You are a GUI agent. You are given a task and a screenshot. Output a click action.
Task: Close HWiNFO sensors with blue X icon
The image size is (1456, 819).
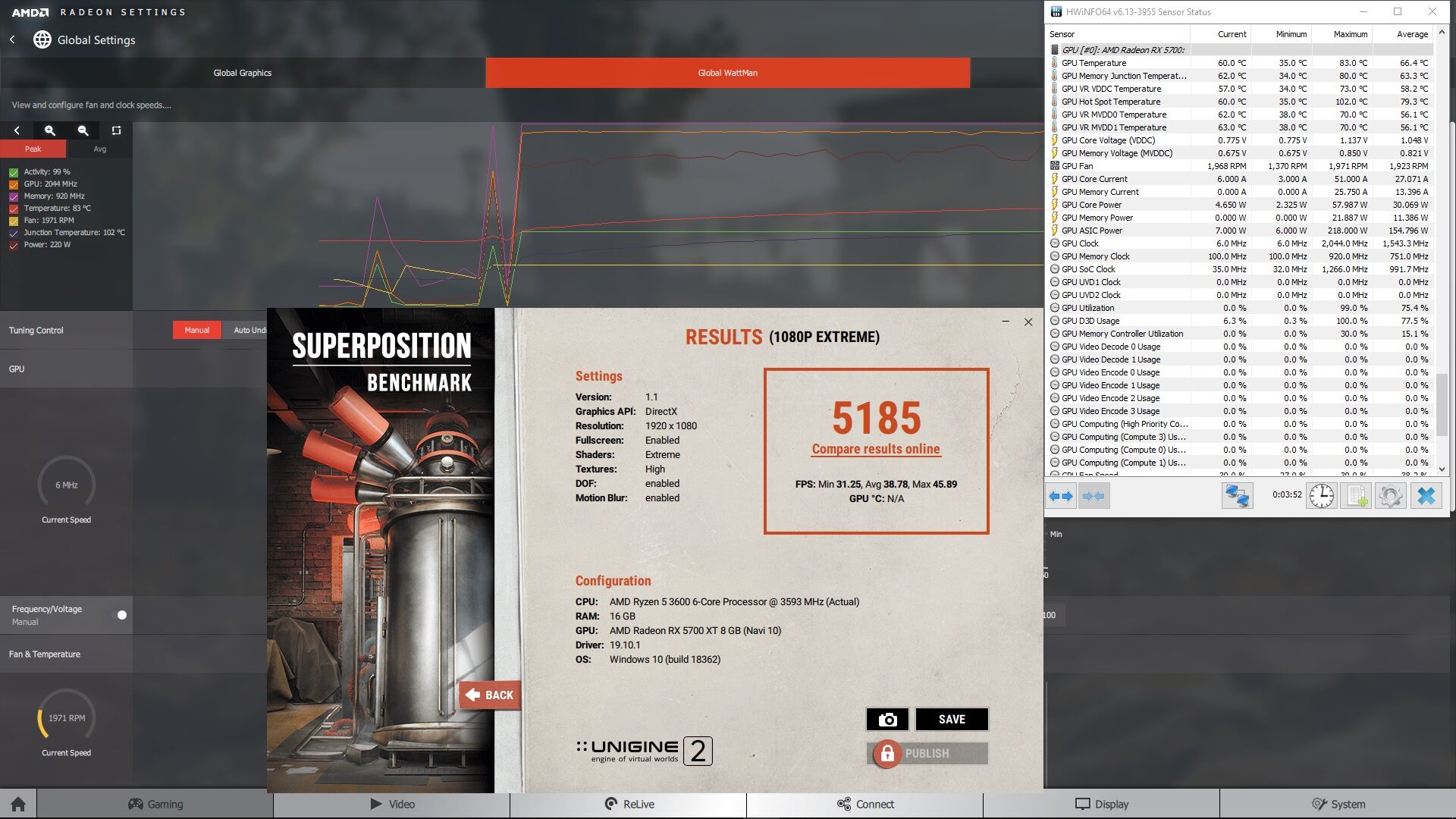pyautogui.click(x=1426, y=496)
